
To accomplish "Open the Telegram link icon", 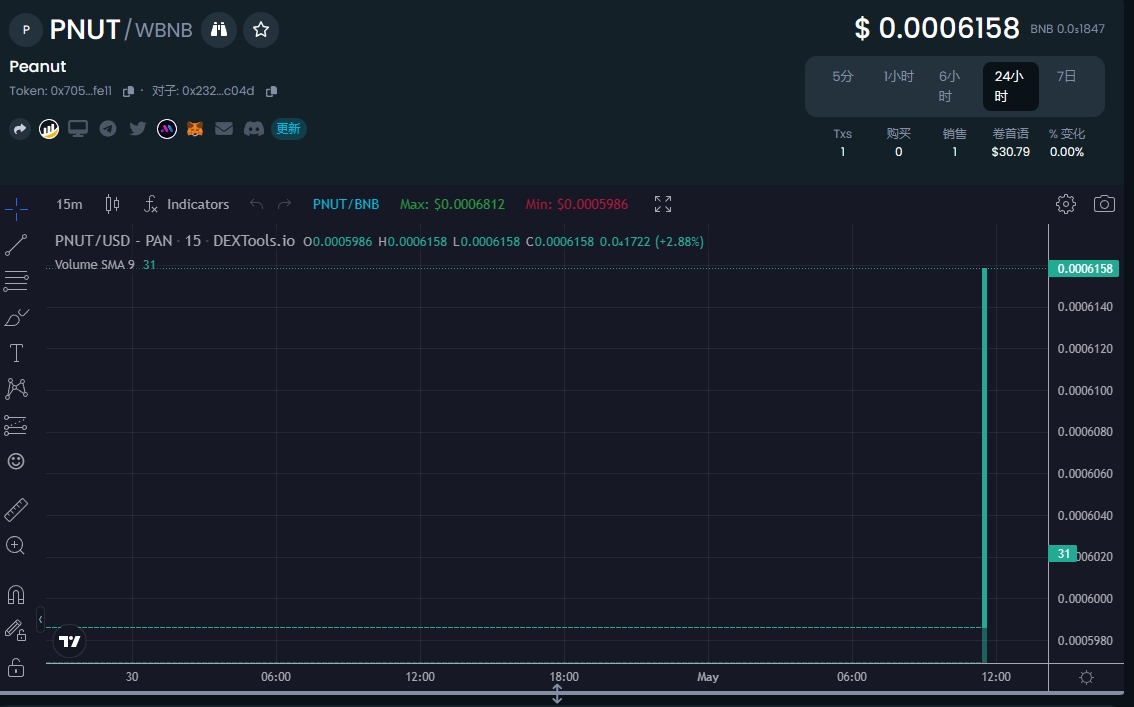I will pyautogui.click(x=108, y=129).
